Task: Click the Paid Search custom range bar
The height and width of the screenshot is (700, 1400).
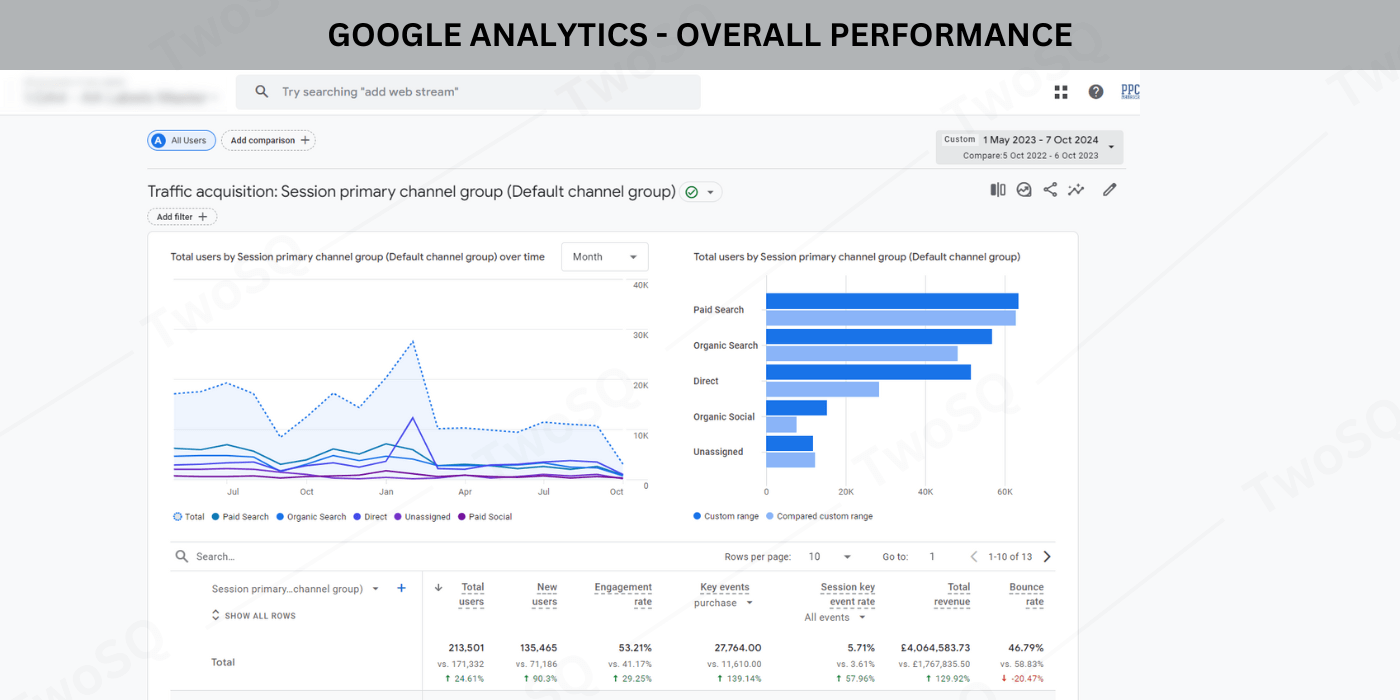Action: click(891, 301)
